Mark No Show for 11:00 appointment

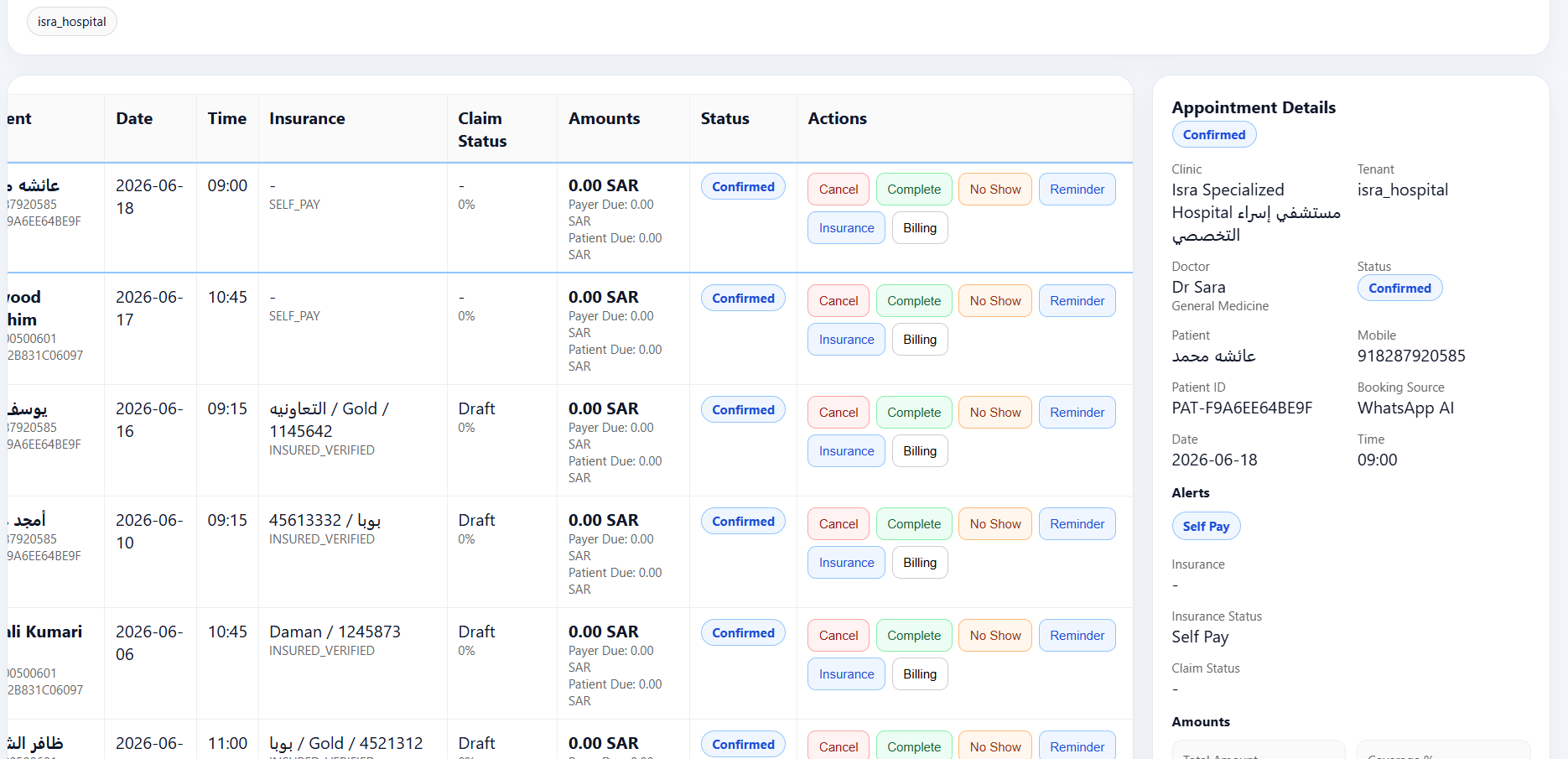(x=995, y=746)
